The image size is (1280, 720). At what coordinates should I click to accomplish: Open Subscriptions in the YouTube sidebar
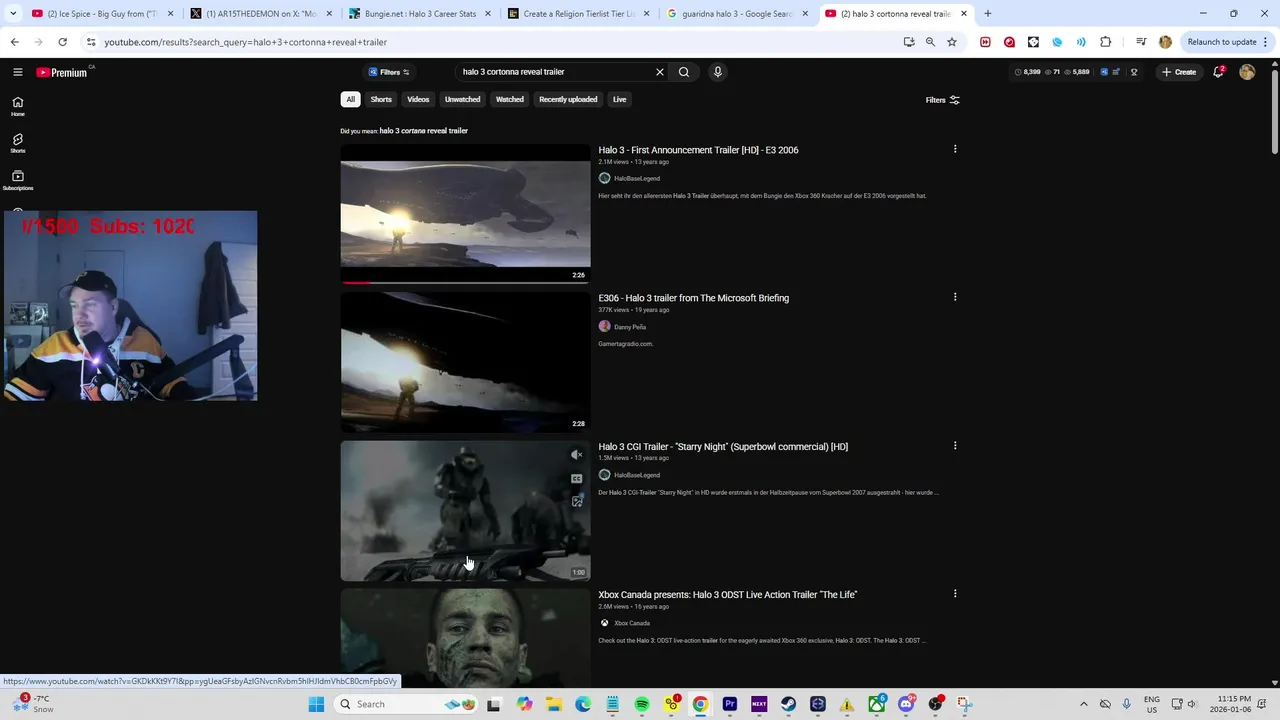pos(18,180)
